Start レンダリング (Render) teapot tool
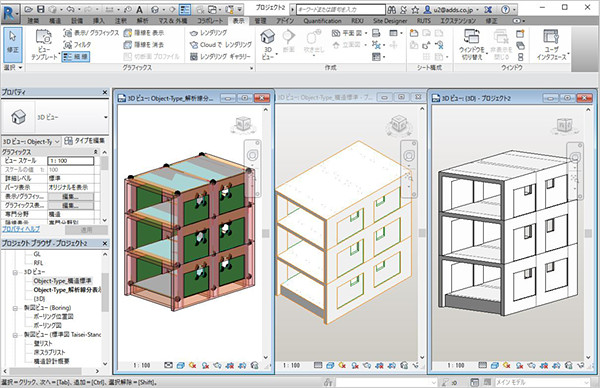The width and height of the screenshot is (600, 388). click(x=209, y=33)
